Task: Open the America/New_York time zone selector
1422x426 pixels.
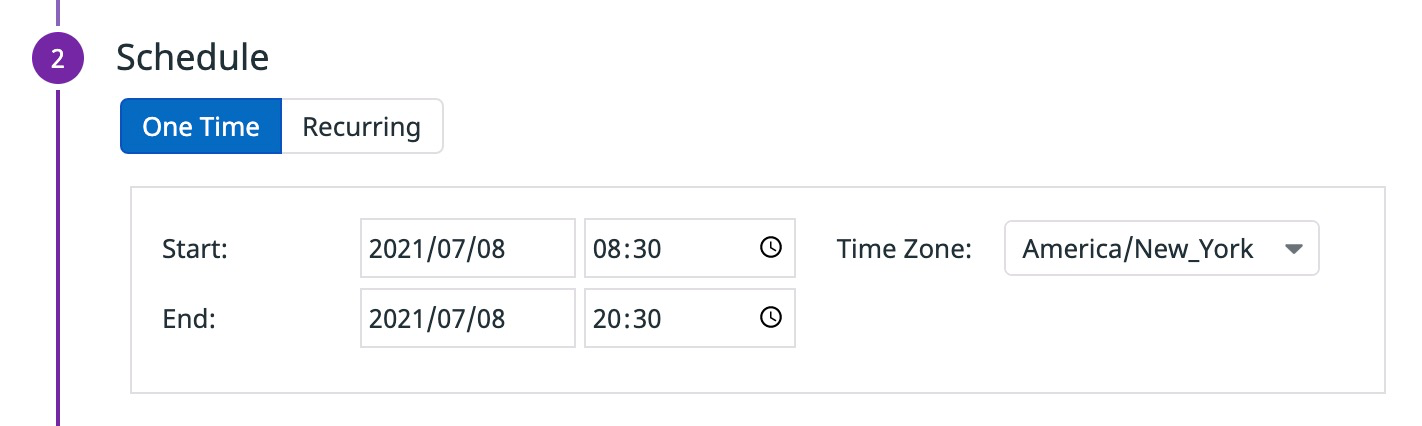Action: [1140, 249]
